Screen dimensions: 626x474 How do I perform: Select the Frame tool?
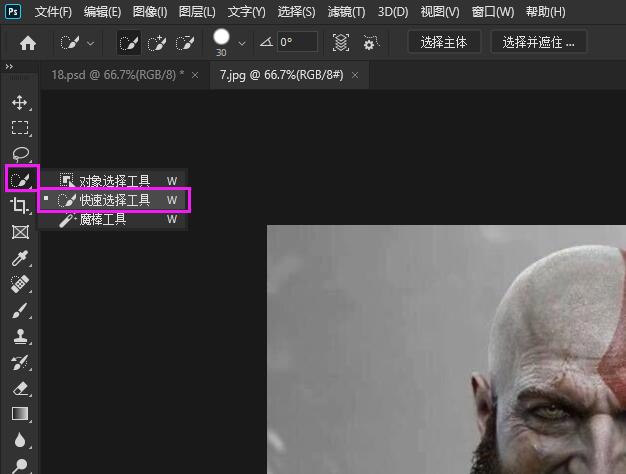(x=20, y=232)
